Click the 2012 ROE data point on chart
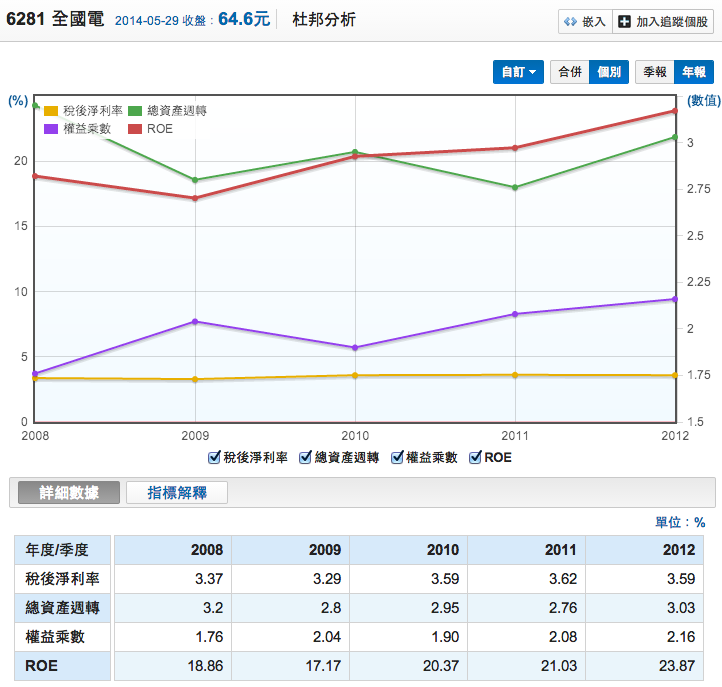Viewport: 722px width, 687px height. pyautogui.click(x=675, y=111)
